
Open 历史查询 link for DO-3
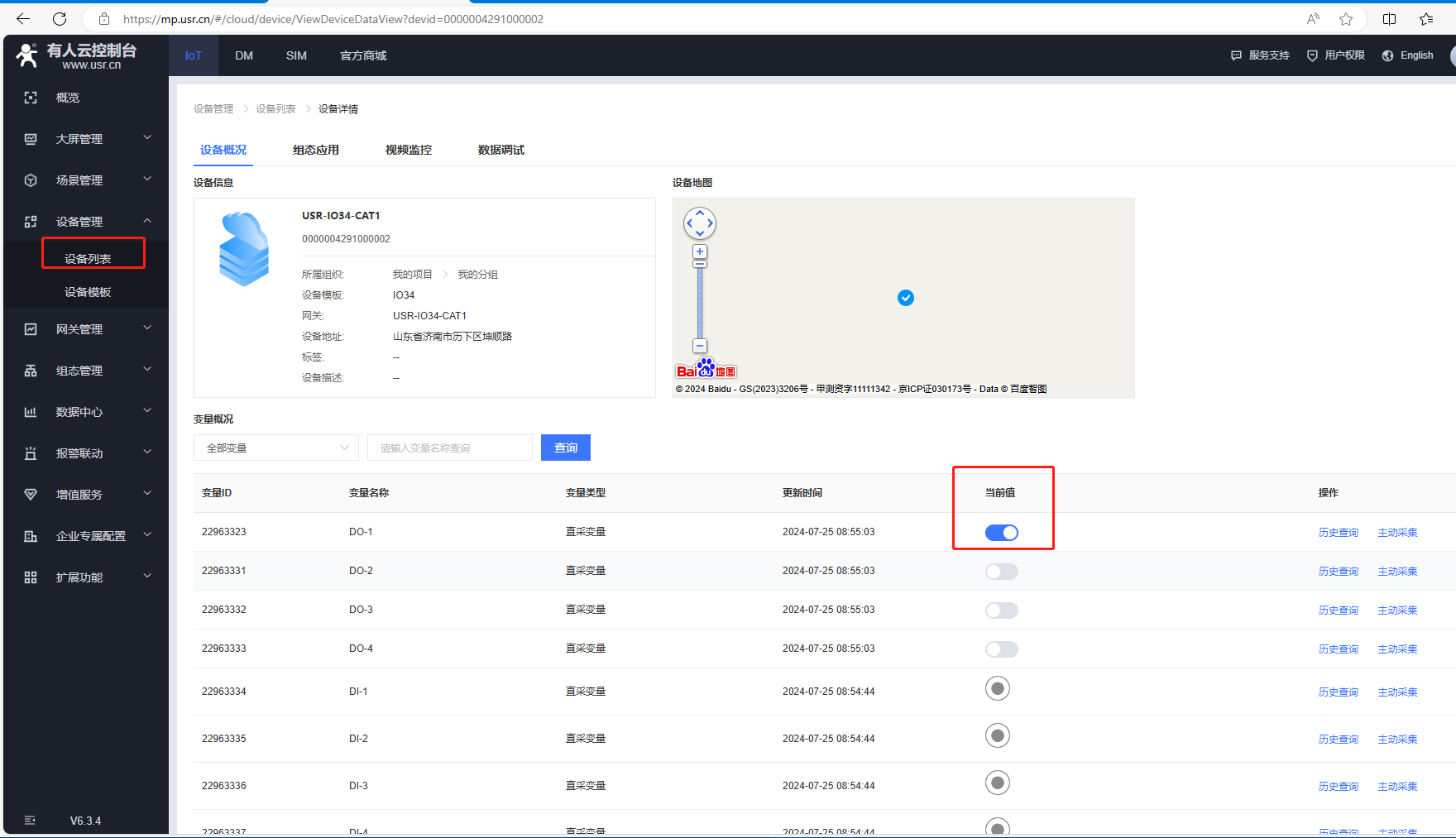(x=1338, y=611)
